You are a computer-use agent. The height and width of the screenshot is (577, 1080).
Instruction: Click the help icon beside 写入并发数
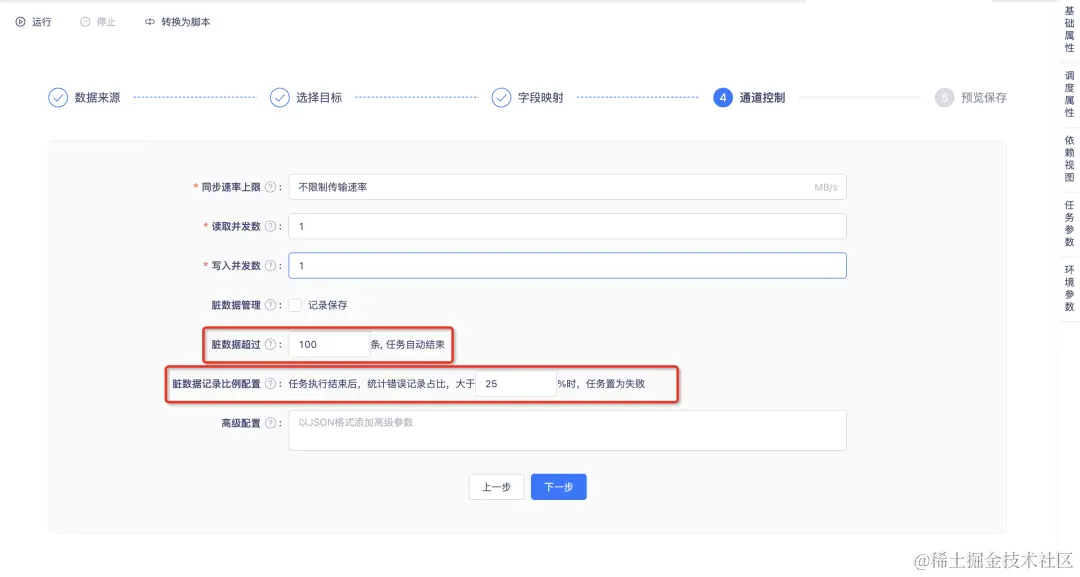click(x=271, y=266)
